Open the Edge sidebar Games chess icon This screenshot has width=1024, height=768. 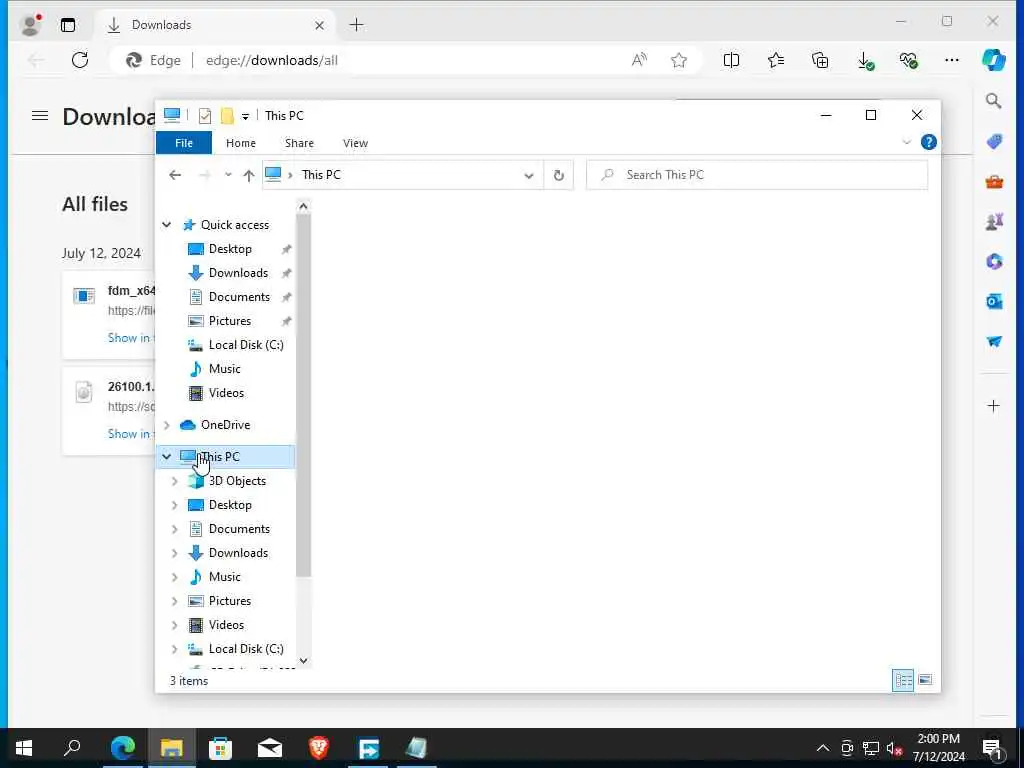993,222
